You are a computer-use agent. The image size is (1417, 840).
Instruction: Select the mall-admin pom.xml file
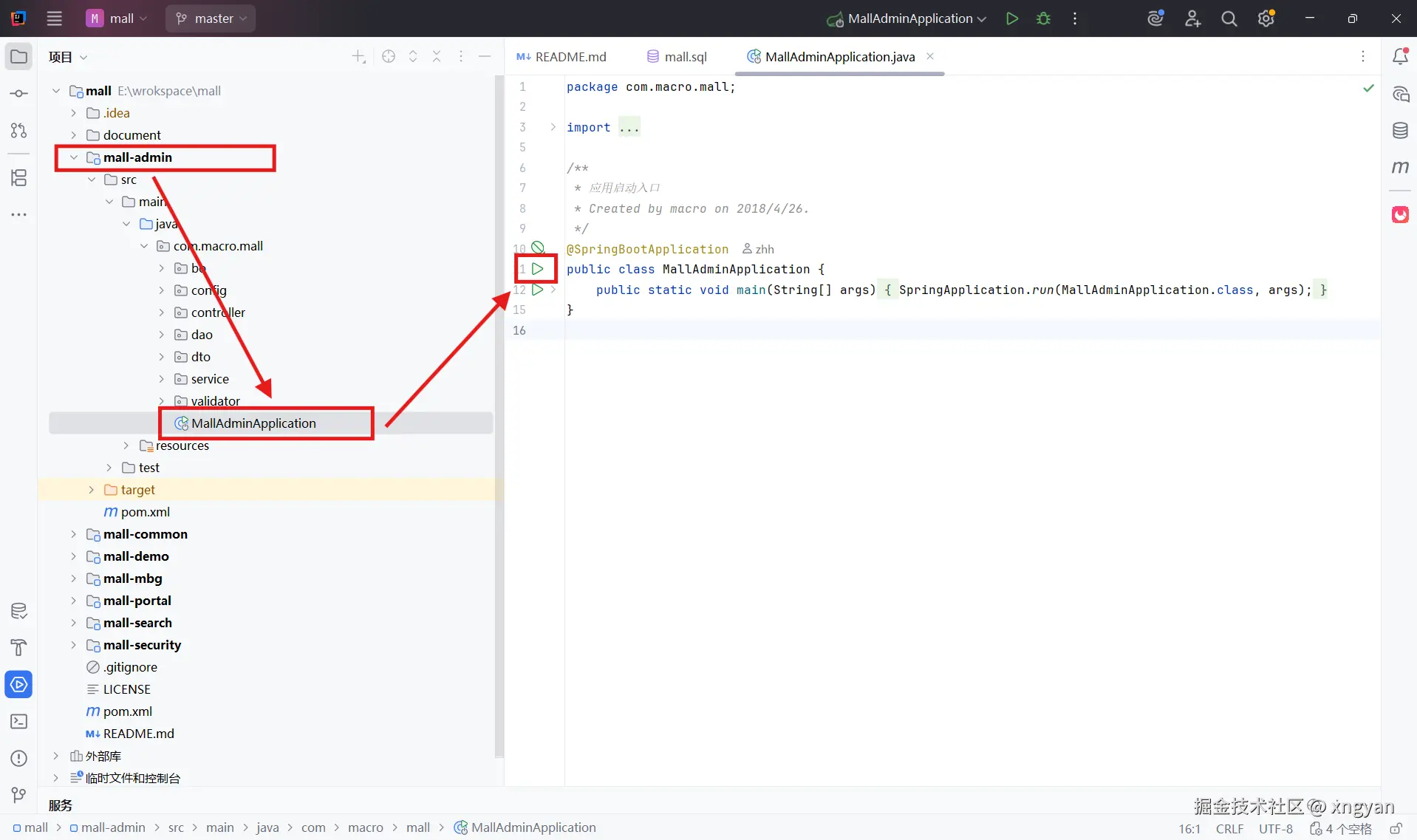(x=137, y=512)
